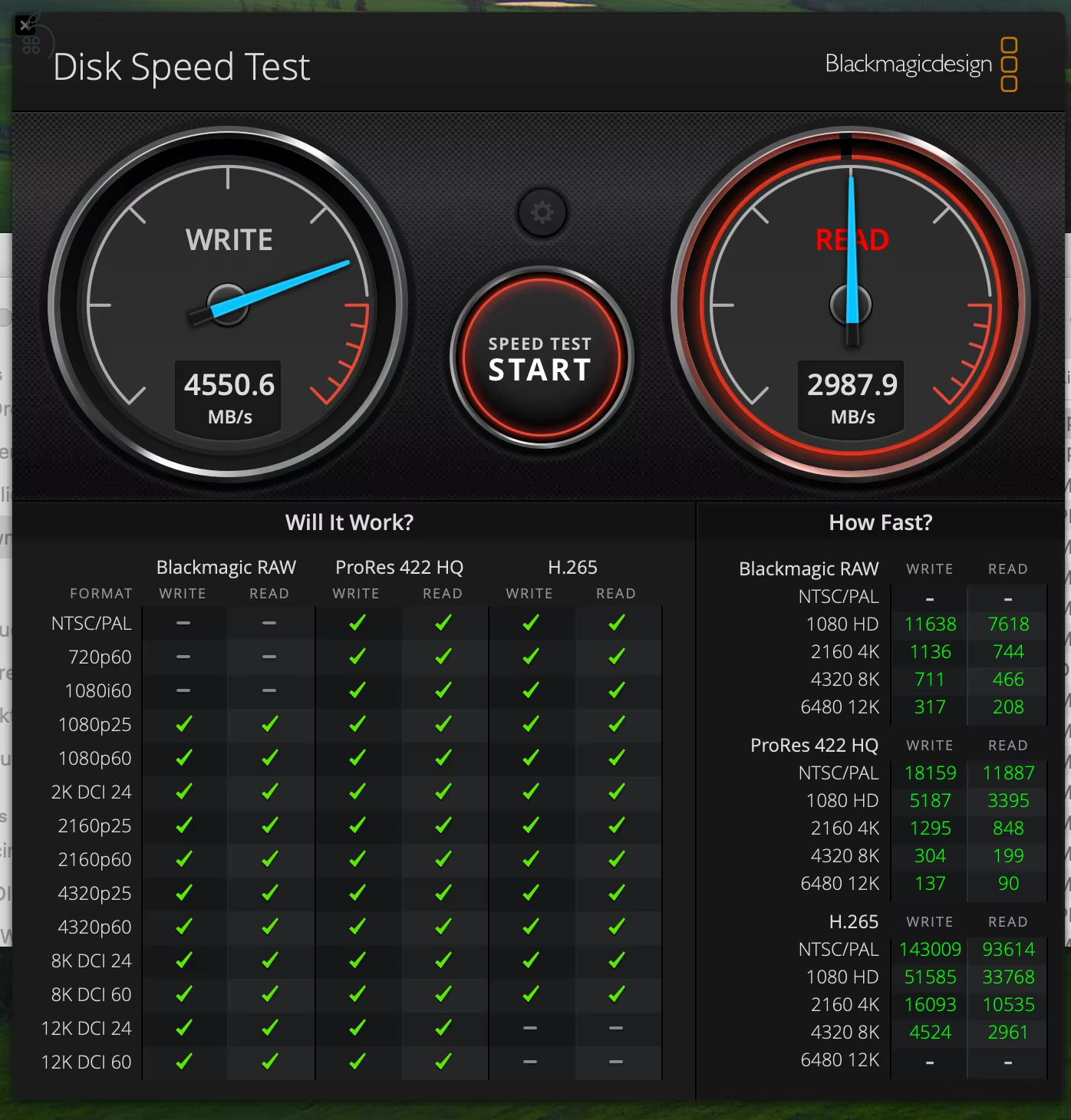
Task: Select Blackmagic RAW 4320 8K read value 466
Action: click(x=1008, y=680)
